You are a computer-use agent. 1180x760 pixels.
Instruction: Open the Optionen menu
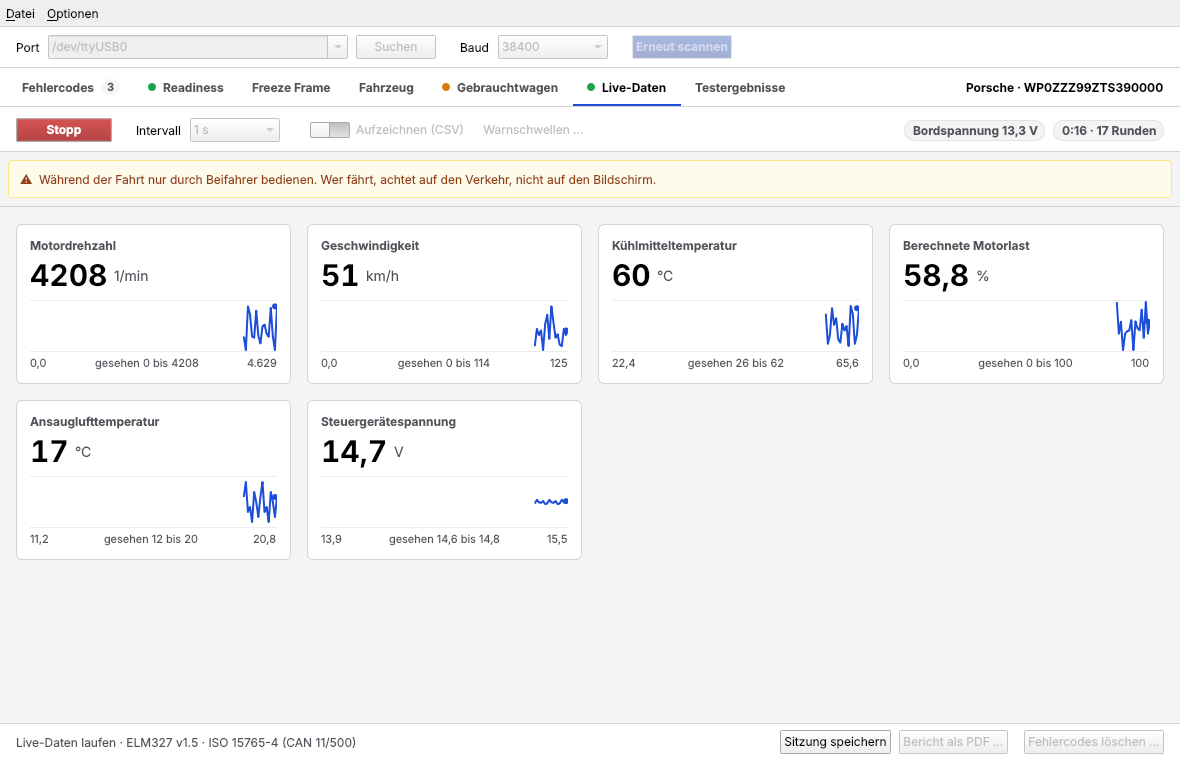click(72, 14)
